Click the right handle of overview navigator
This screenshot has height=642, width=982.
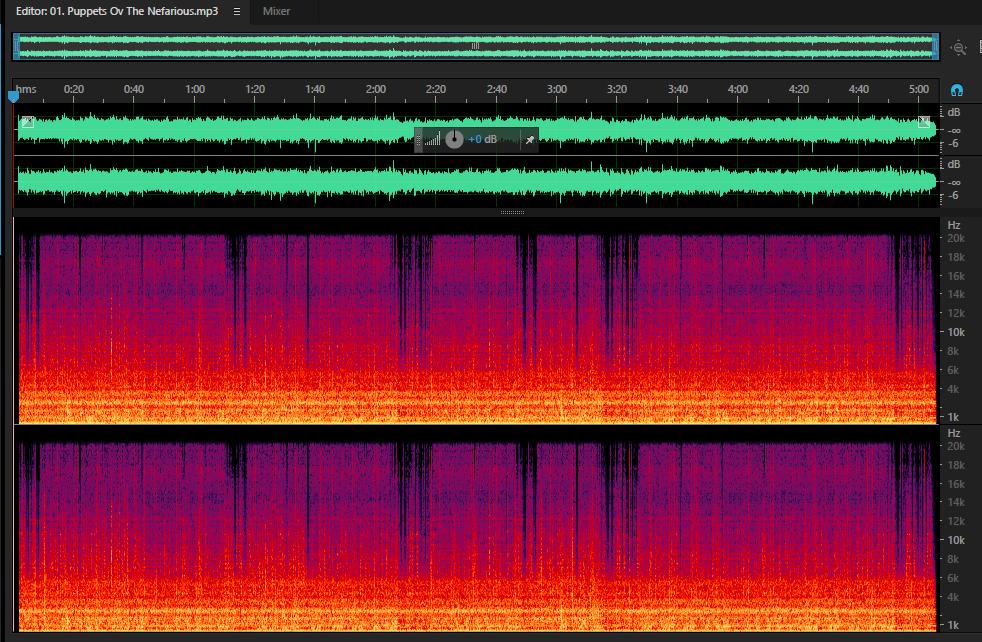click(935, 47)
